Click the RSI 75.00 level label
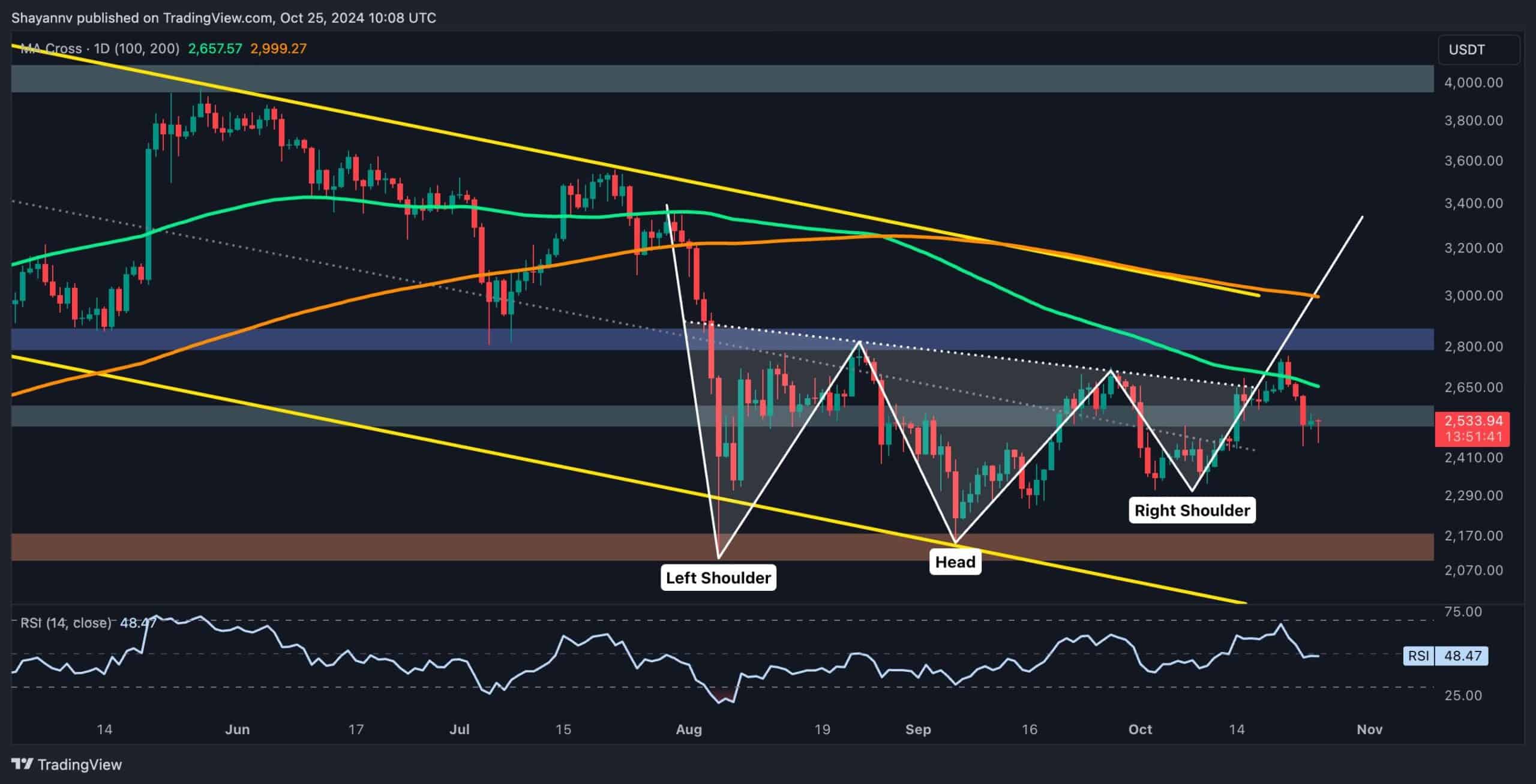1536x784 pixels. coord(1463,612)
